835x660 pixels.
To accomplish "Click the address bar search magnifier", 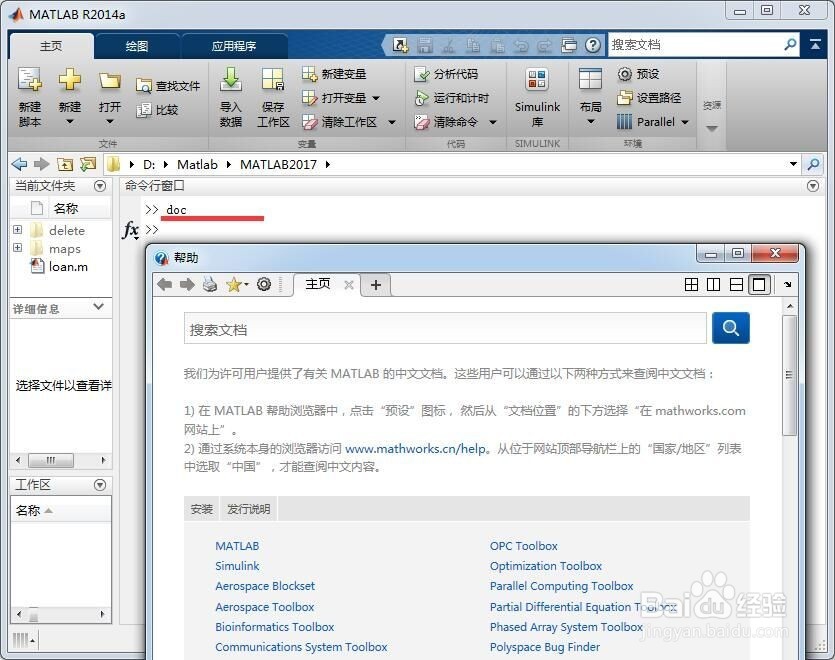I will tap(813, 164).
